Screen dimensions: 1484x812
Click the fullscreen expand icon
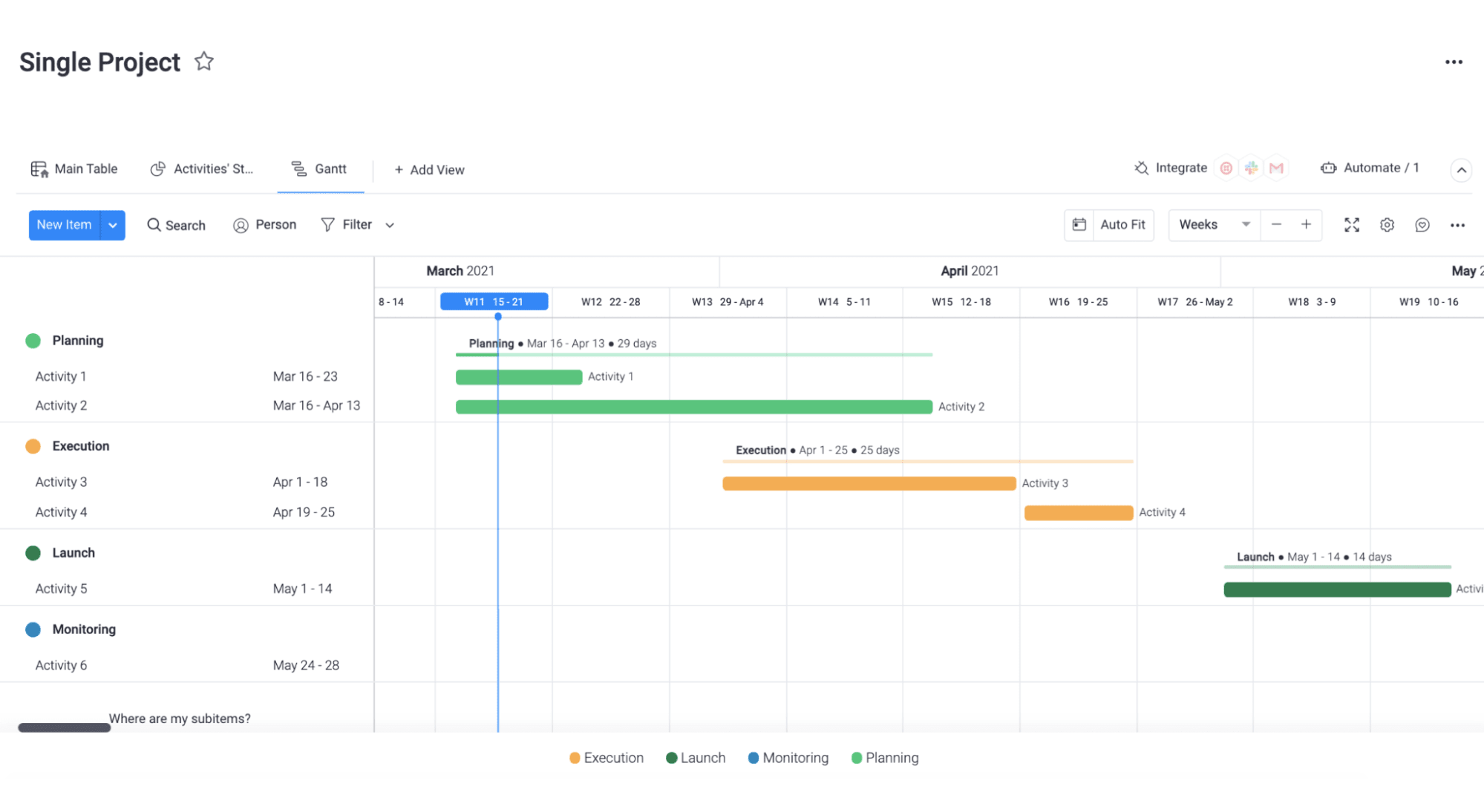(1352, 224)
